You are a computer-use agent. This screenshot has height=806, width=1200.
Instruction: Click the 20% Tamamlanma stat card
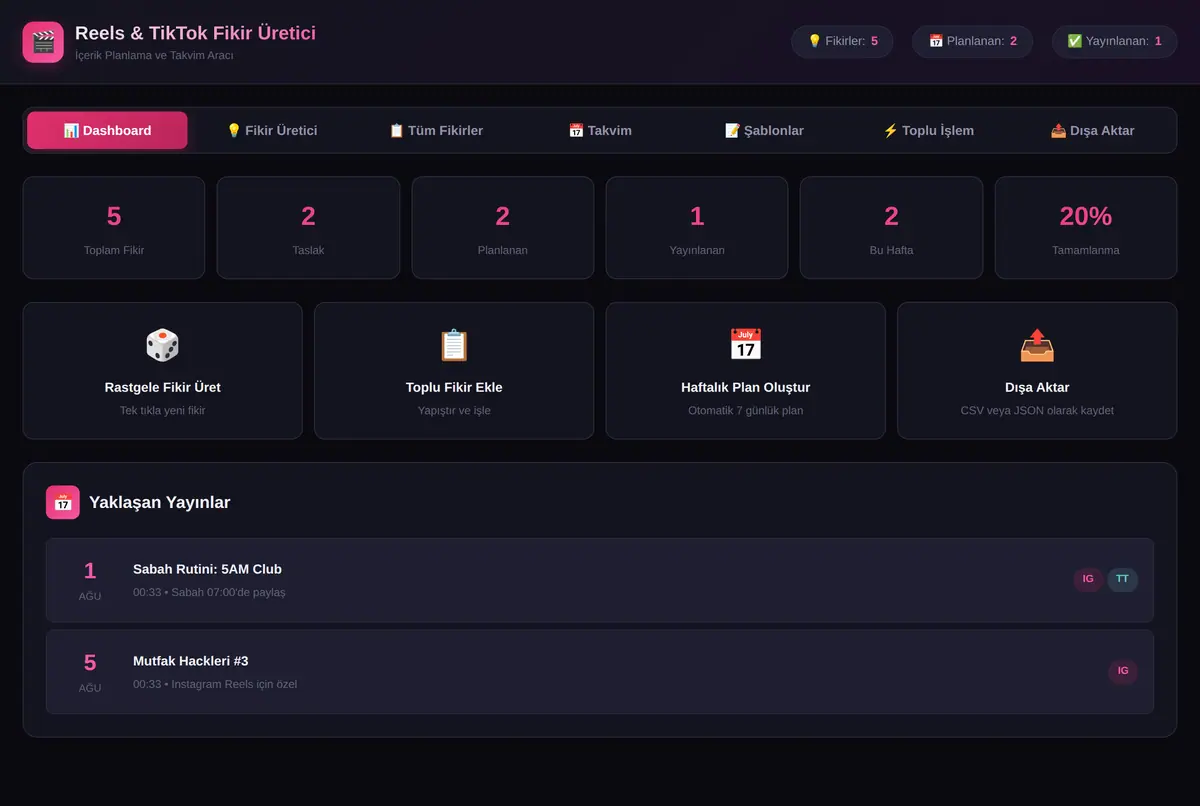[1086, 228]
